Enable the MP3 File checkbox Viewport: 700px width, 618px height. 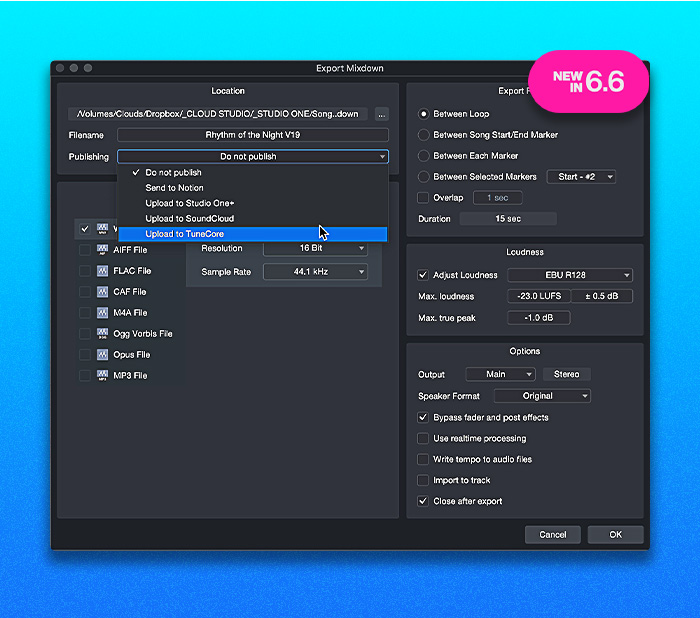click(84, 376)
